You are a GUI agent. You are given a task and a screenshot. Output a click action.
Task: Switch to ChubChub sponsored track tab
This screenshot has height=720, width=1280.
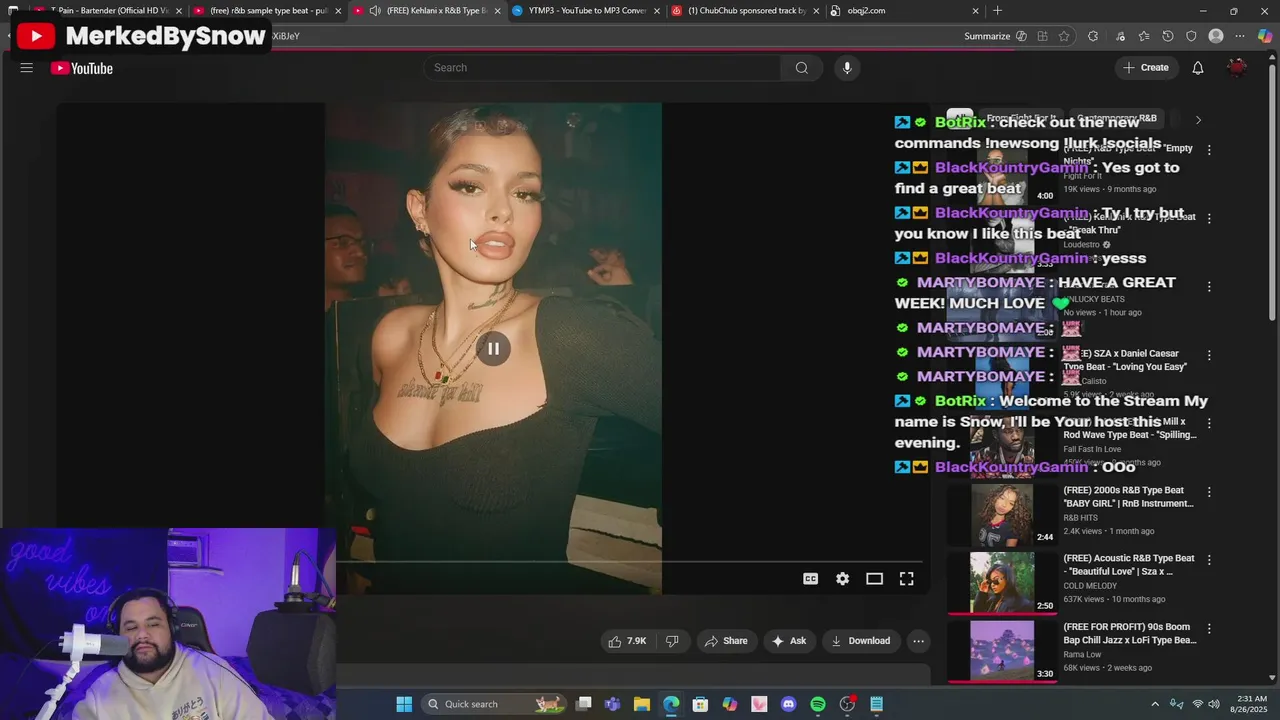[x=744, y=11]
